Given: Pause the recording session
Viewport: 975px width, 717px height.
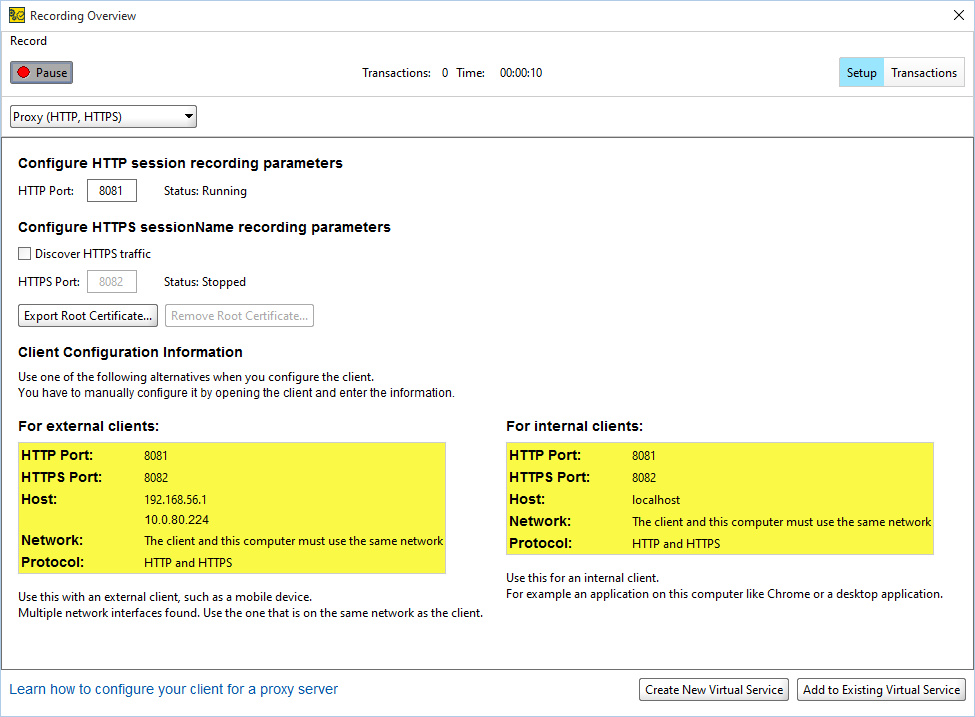Looking at the screenshot, I should 41,71.
